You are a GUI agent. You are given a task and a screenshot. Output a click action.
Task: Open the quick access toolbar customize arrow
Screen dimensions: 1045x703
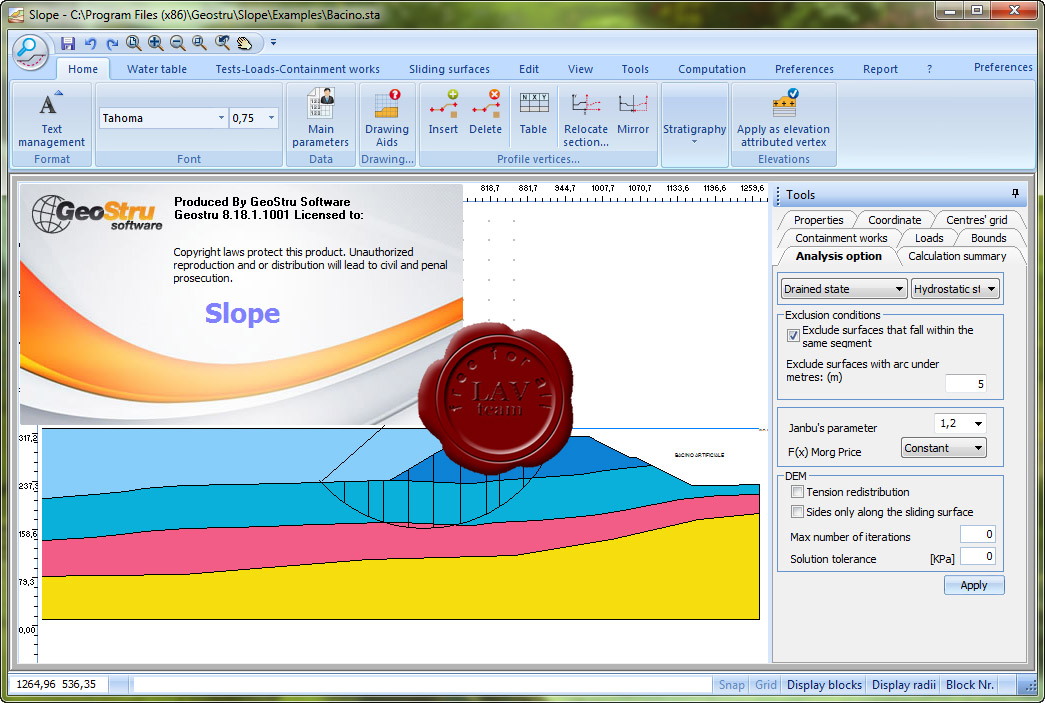point(273,43)
